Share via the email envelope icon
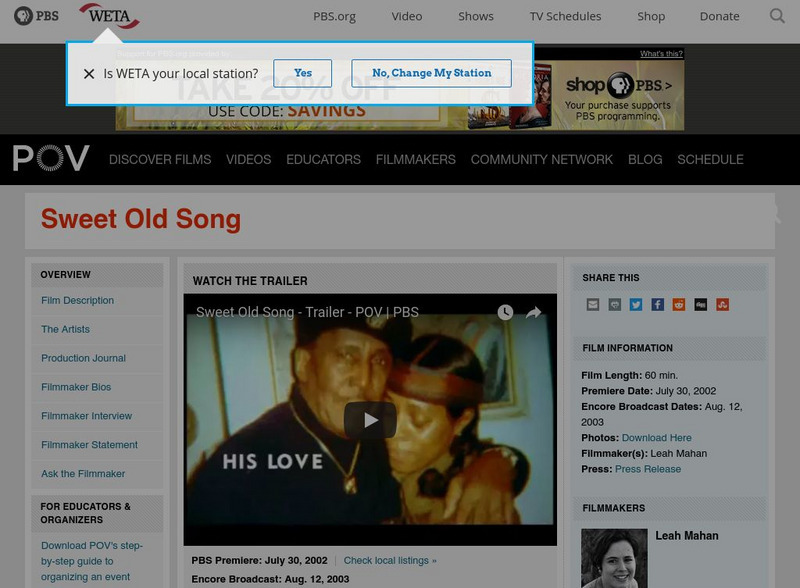The height and width of the screenshot is (588, 800). (x=593, y=305)
